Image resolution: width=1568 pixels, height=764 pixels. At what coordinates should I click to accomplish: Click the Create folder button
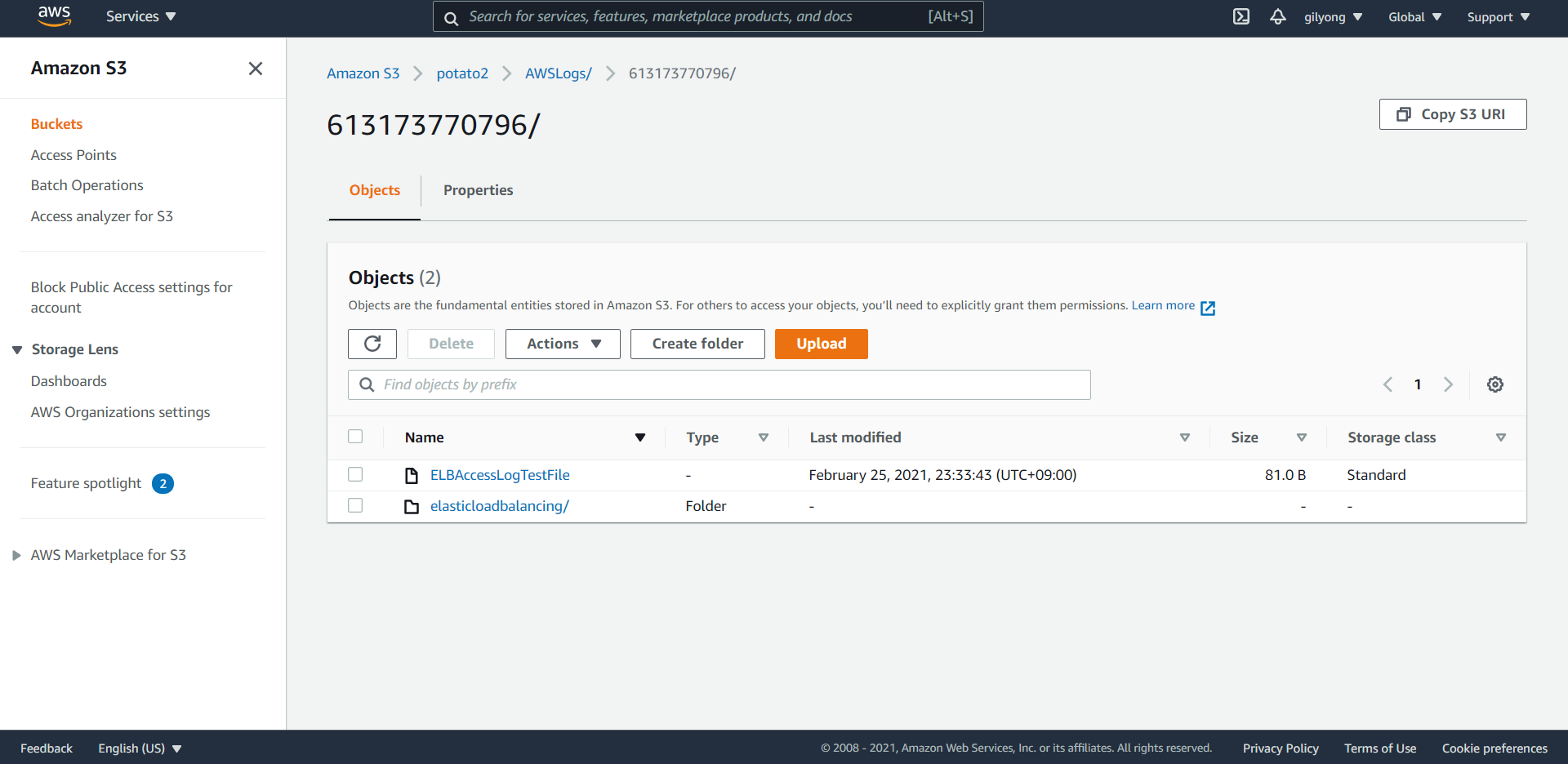[x=697, y=344]
